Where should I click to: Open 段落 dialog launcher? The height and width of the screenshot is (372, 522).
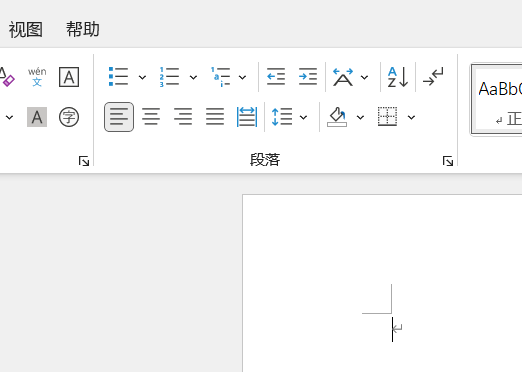(448, 161)
